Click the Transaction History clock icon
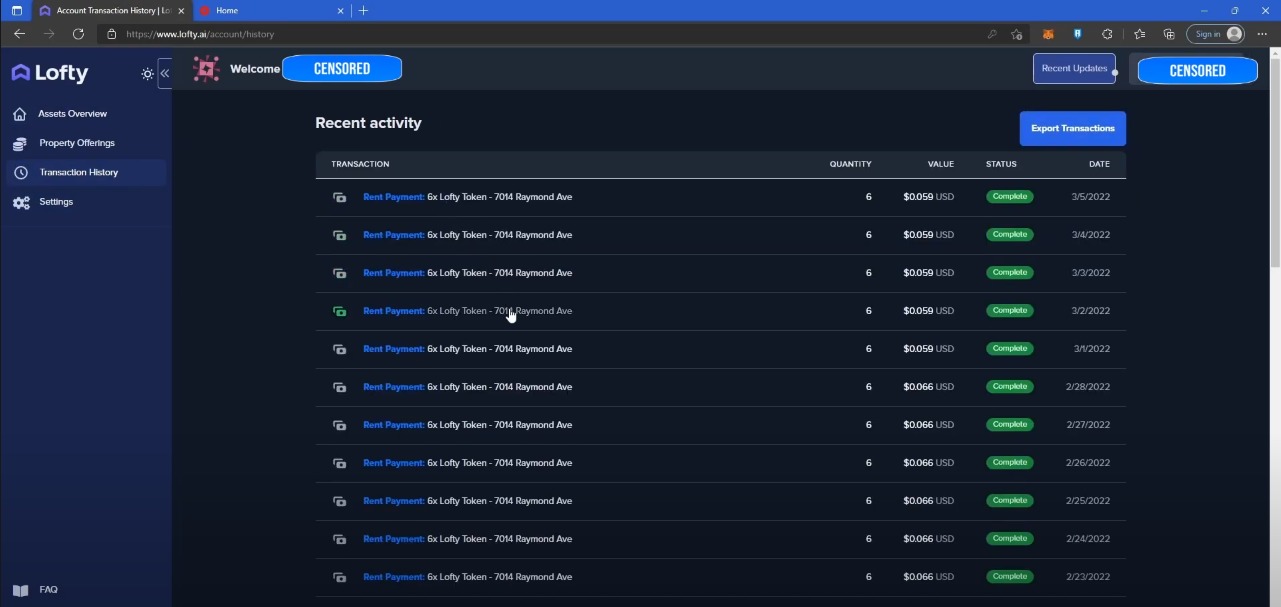The width and height of the screenshot is (1281, 607). coord(20,173)
